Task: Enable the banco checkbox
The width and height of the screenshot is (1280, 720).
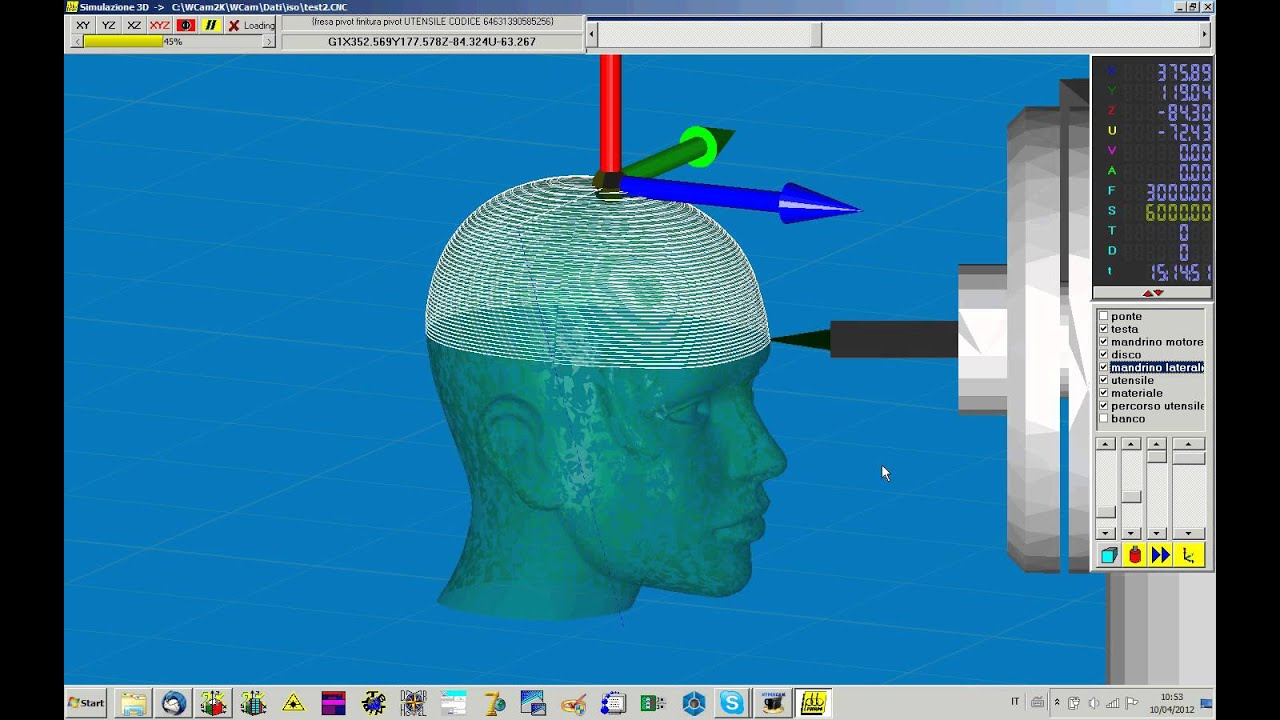Action: point(1104,418)
